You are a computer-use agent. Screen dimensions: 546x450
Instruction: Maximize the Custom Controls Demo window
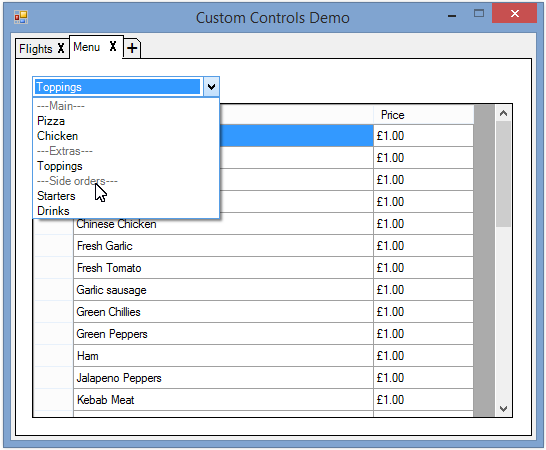click(x=479, y=14)
